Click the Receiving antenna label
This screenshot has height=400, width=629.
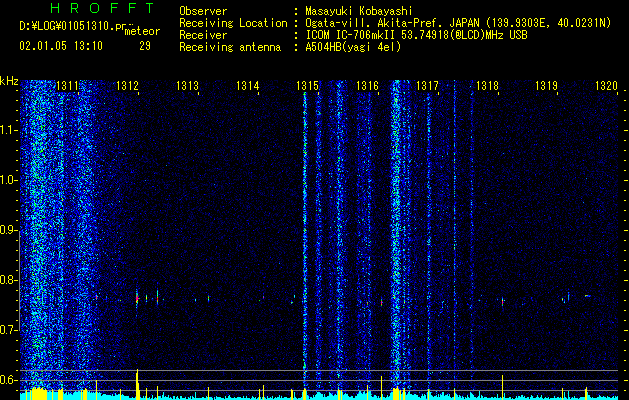tap(230, 47)
